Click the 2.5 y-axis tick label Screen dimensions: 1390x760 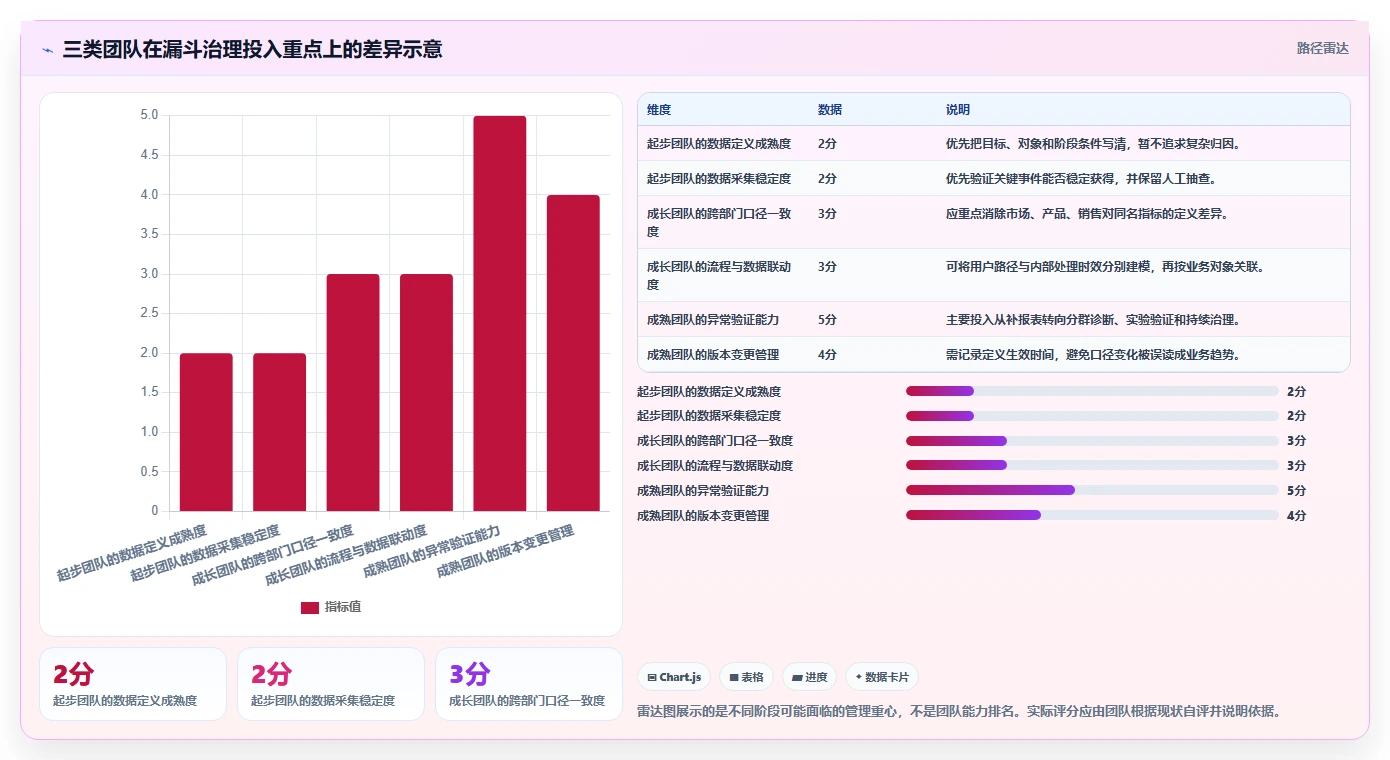click(x=149, y=313)
